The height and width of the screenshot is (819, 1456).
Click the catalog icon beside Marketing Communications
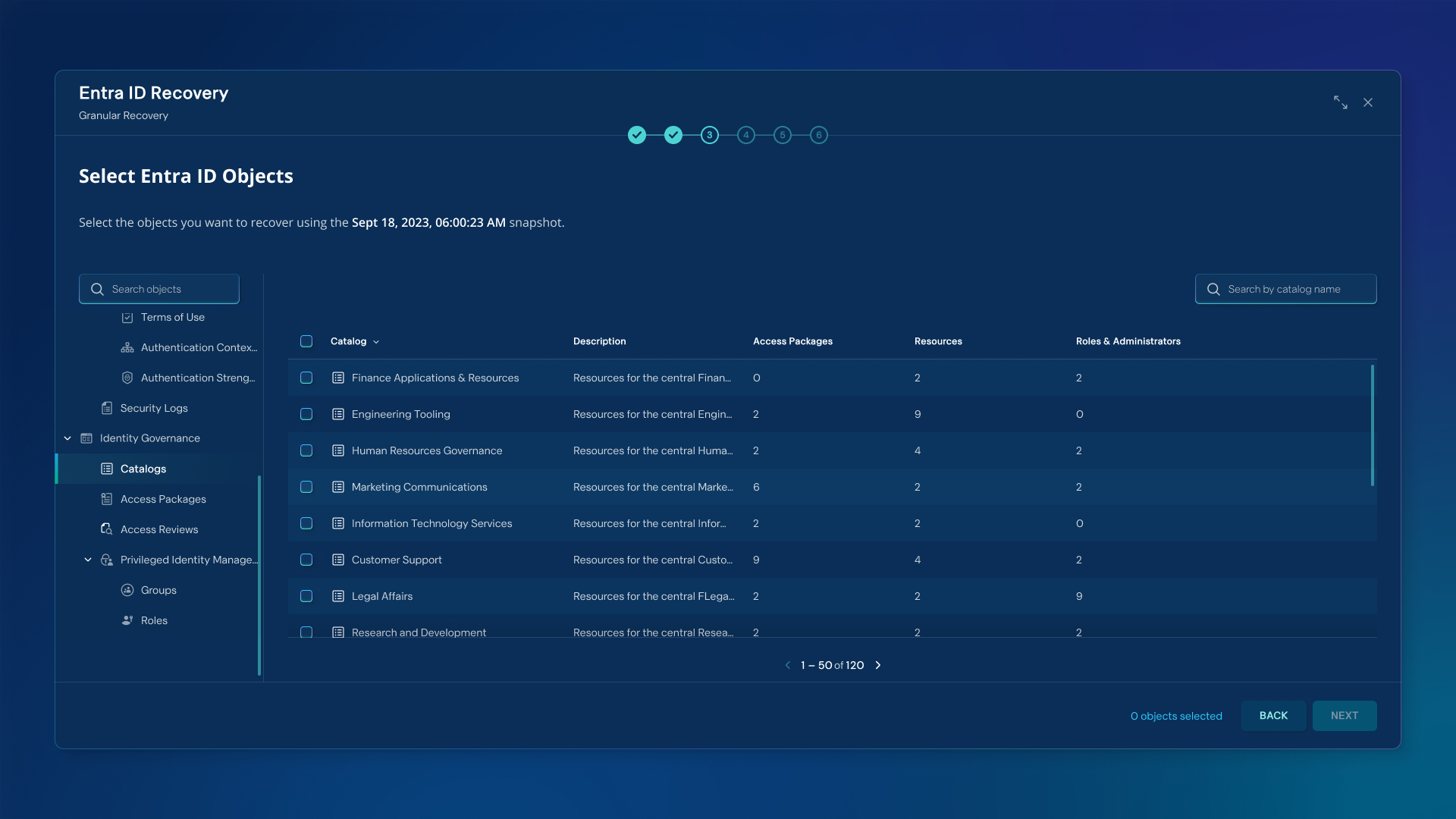coord(338,488)
